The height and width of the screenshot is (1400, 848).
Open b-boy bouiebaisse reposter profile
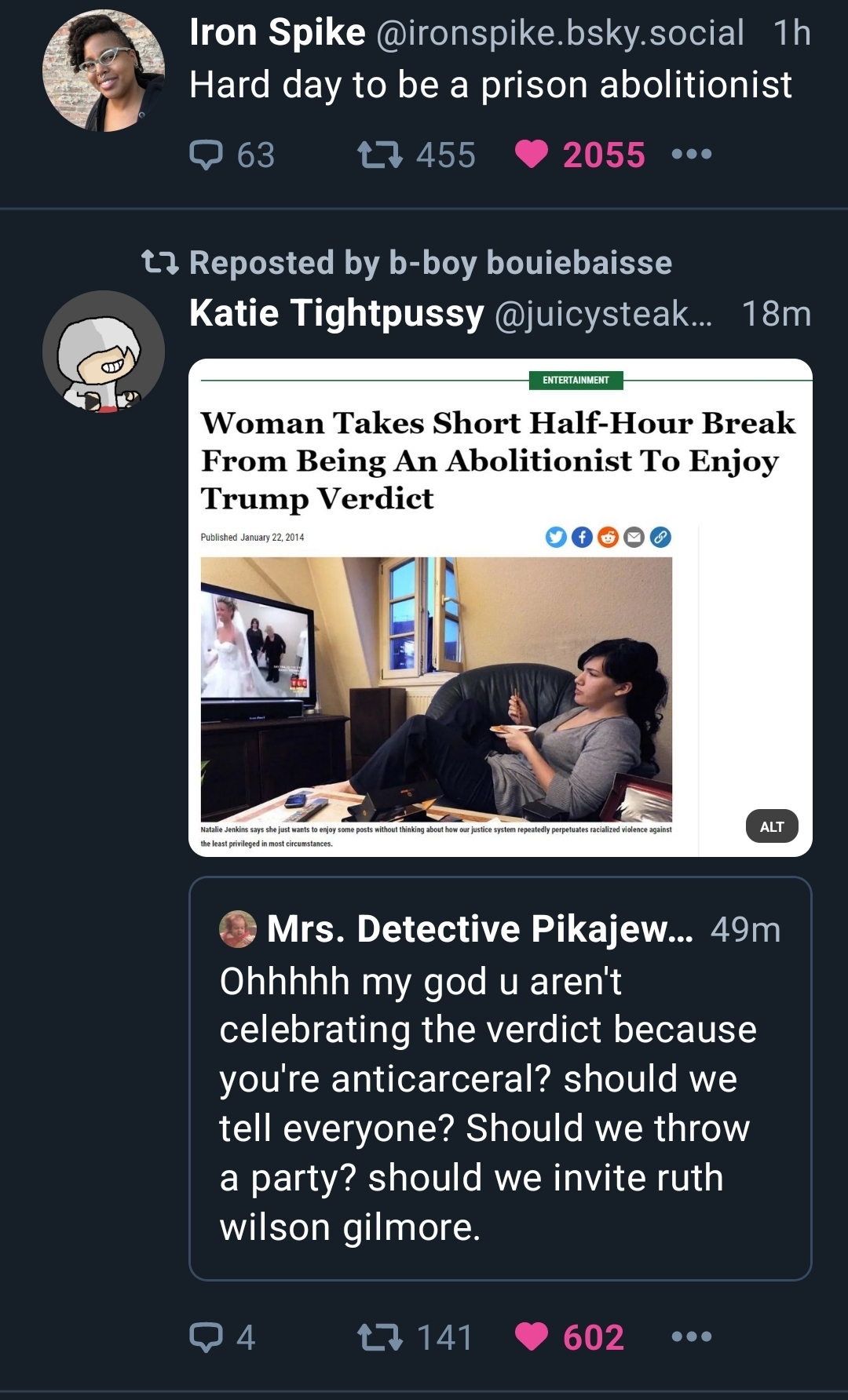(x=531, y=263)
